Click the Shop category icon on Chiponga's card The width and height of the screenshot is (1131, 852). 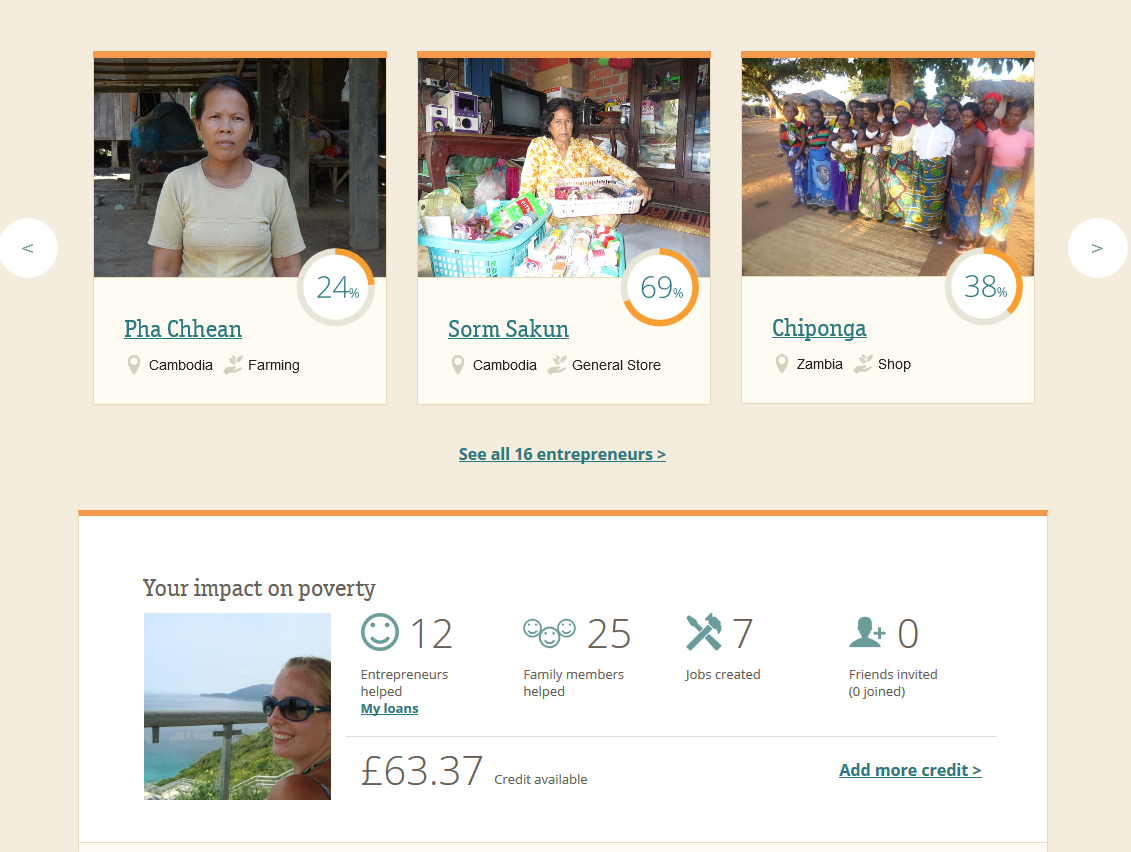(x=862, y=363)
